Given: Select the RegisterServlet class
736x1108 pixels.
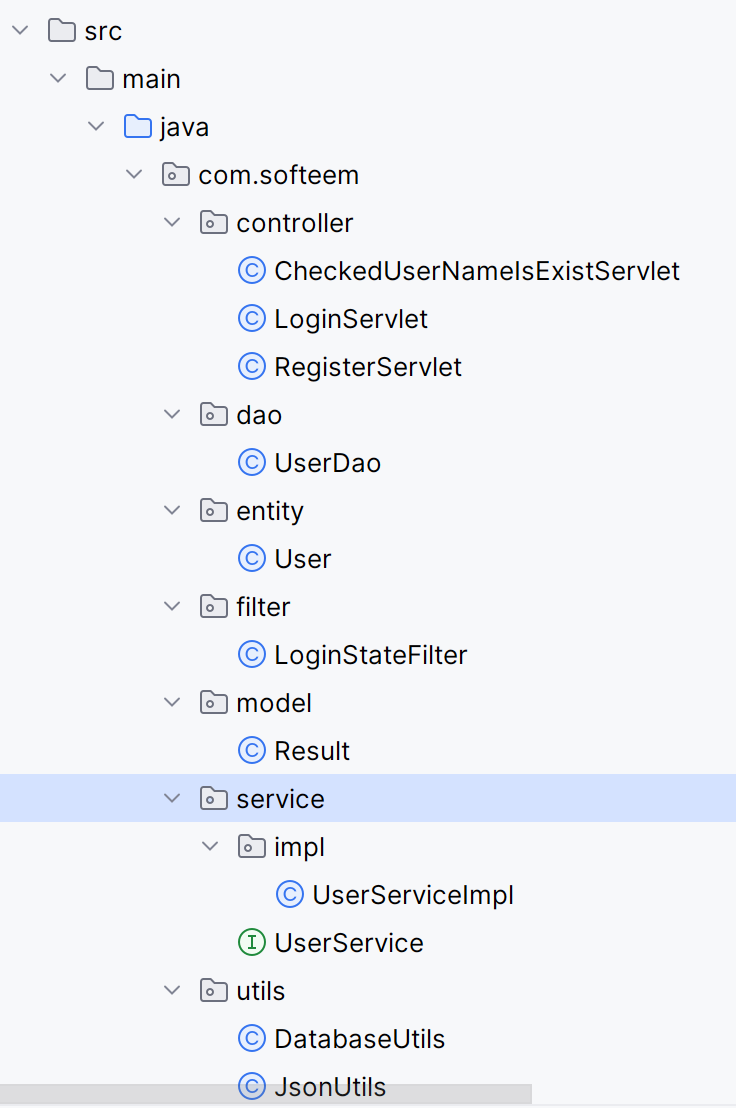Looking at the screenshot, I should 367,366.
